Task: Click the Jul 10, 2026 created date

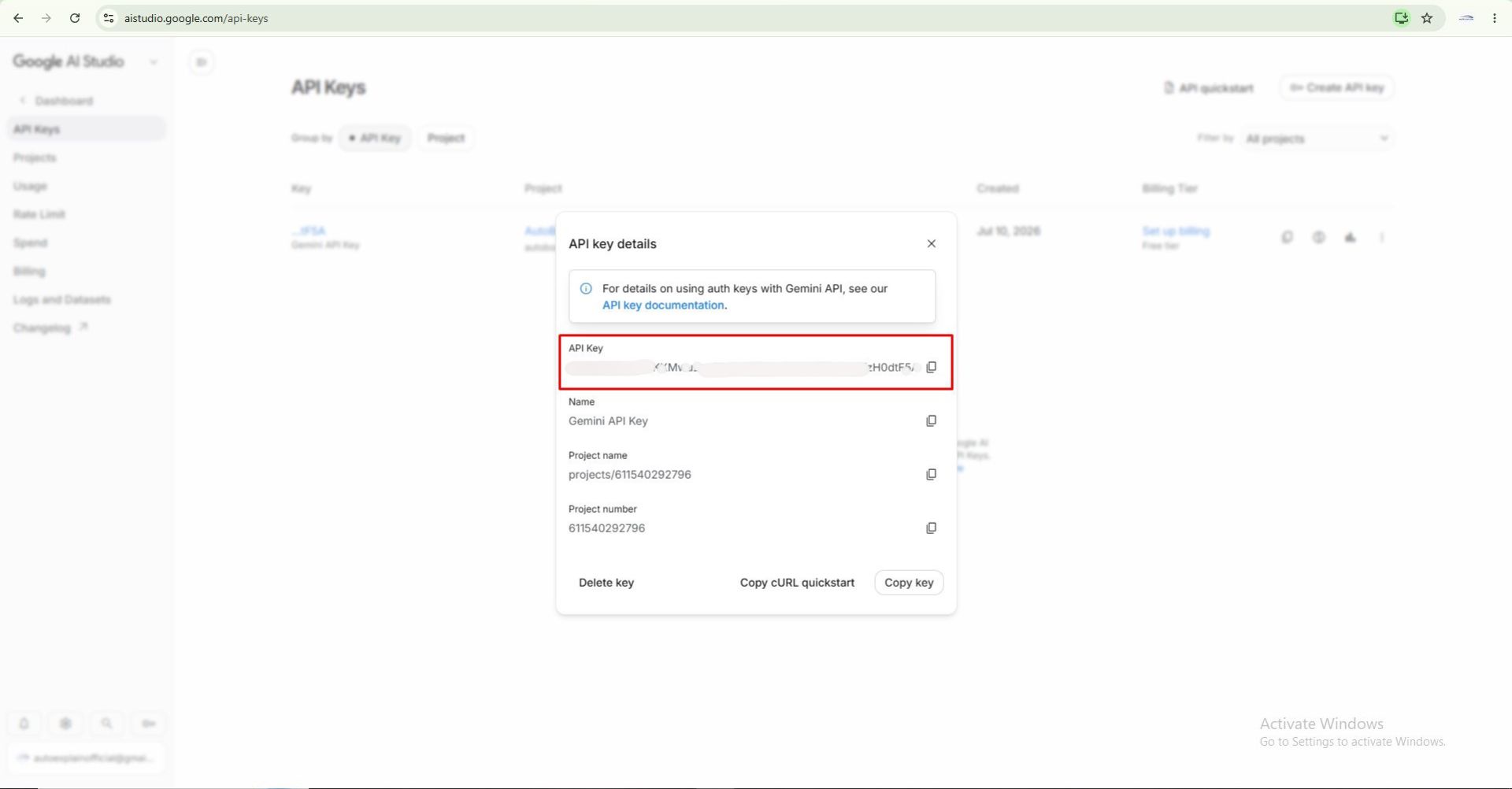Action: [x=1008, y=231]
